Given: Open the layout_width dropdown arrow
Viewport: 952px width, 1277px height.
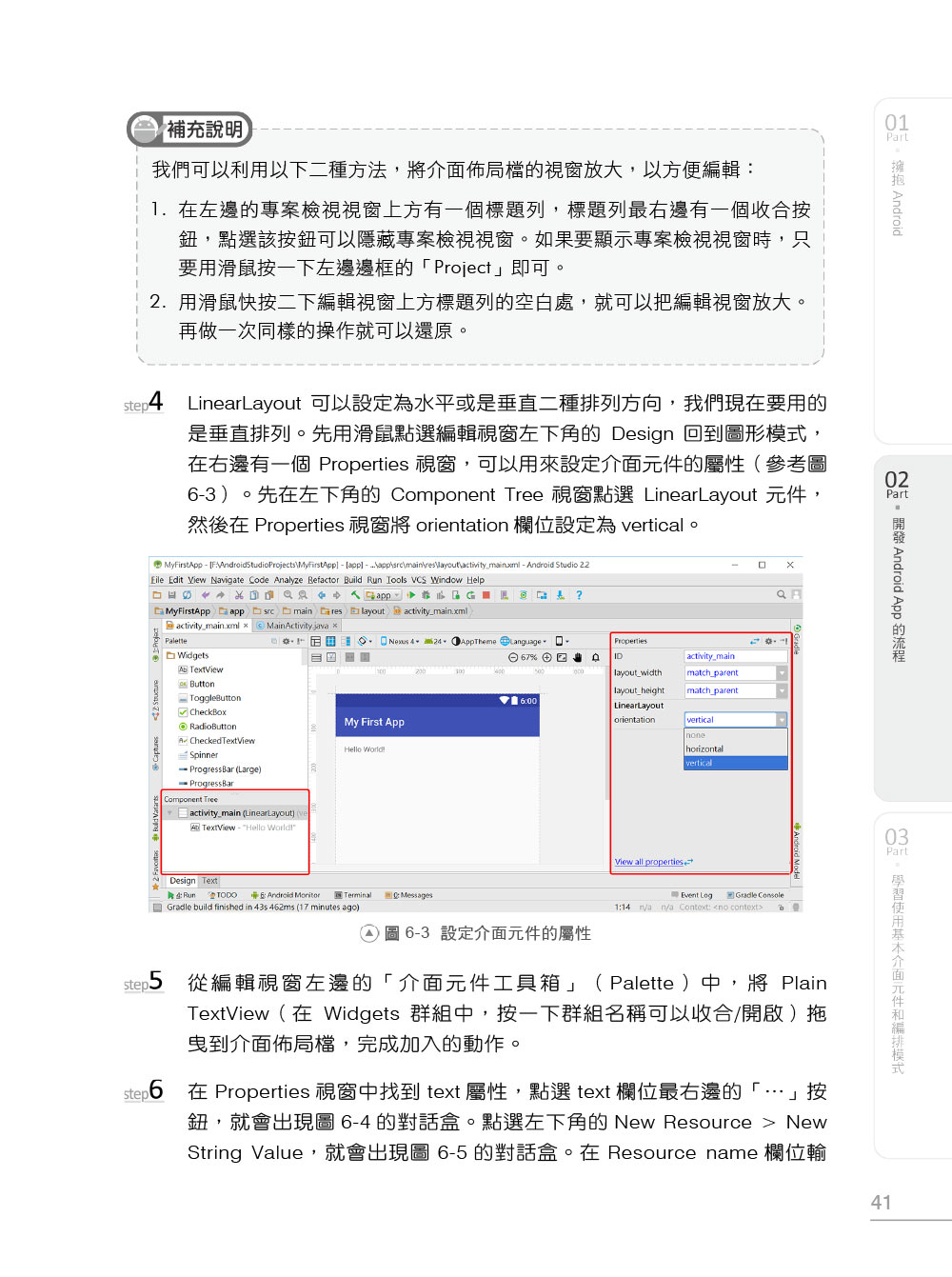Looking at the screenshot, I should pyautogui.click(x=782, y=673).
